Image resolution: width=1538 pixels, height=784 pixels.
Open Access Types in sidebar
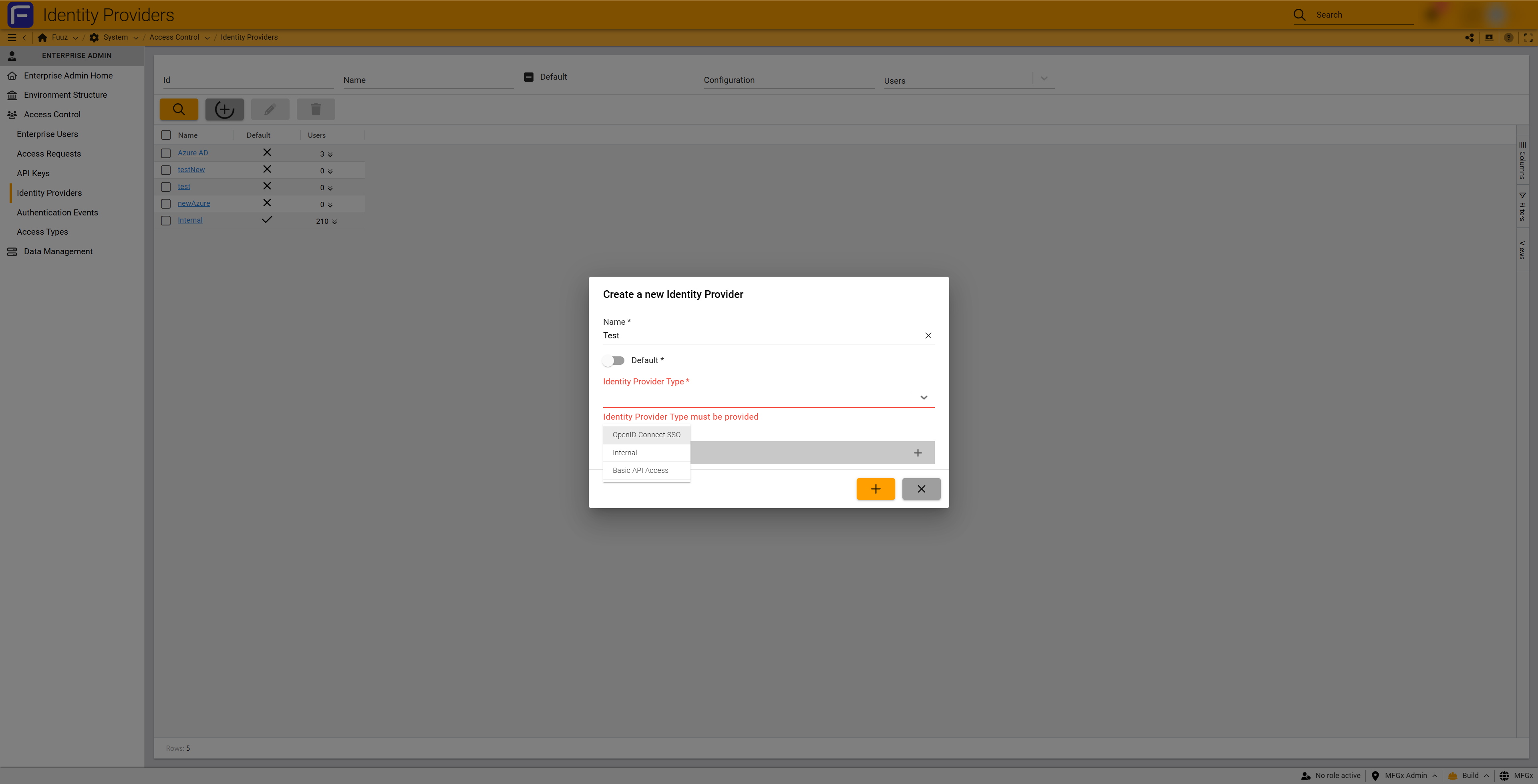pyautogui.click(x=42, y=232)
